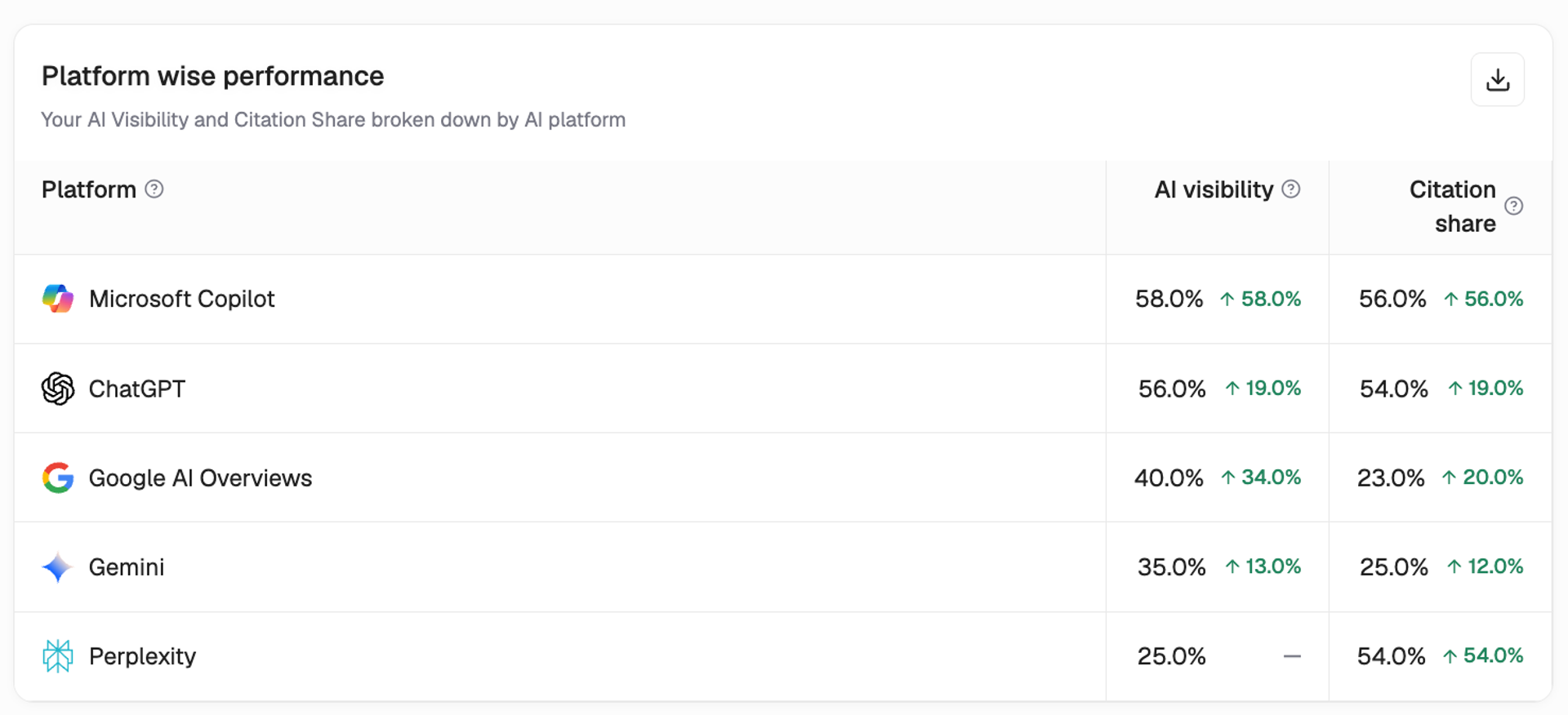Select the Google AI Overviews platform name
Screen dimensions: 1568x715
point(200,477)
